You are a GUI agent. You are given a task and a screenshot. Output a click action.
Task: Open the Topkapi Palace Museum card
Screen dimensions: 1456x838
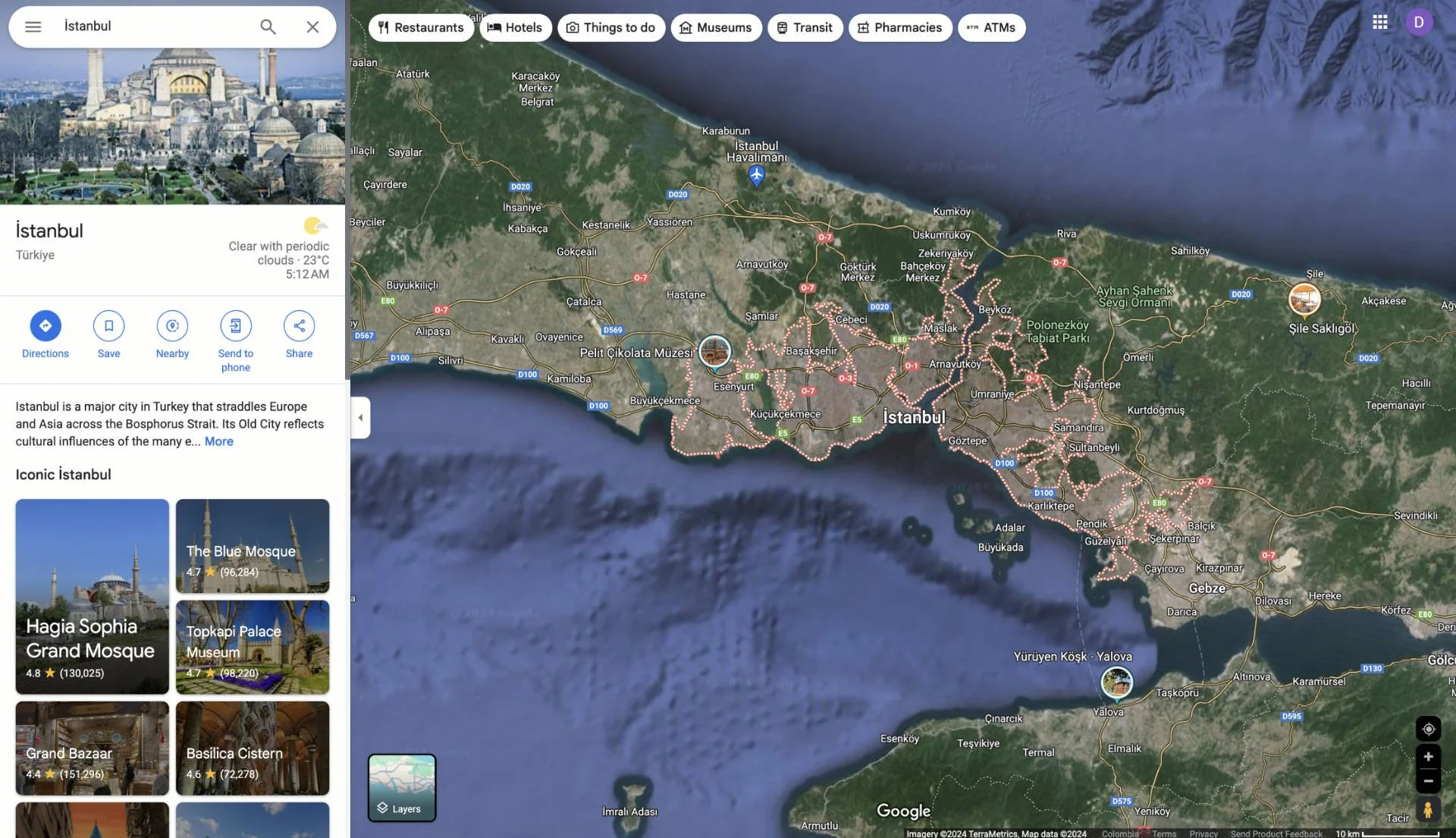click(253, 647)
